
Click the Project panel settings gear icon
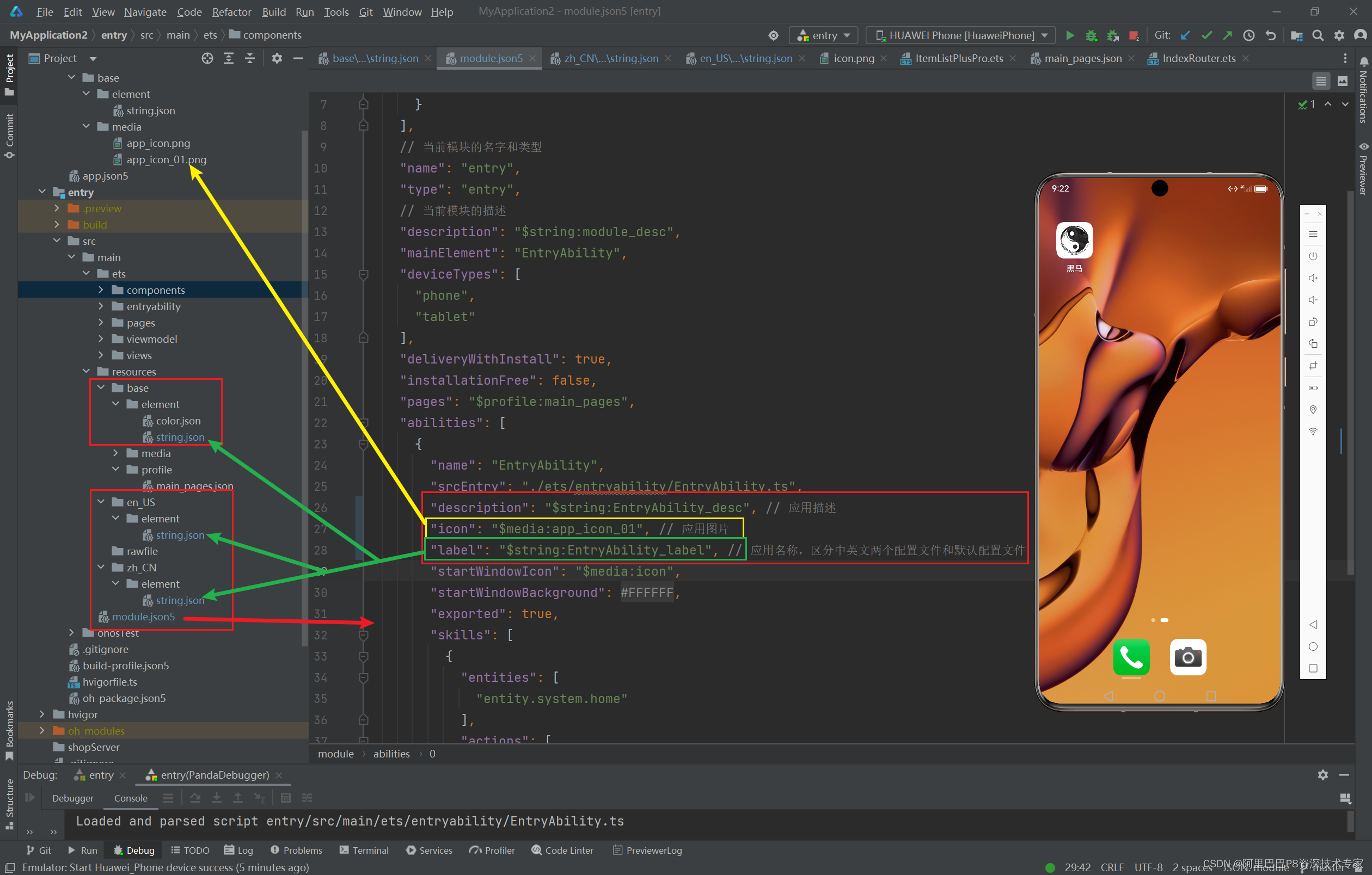277,58
